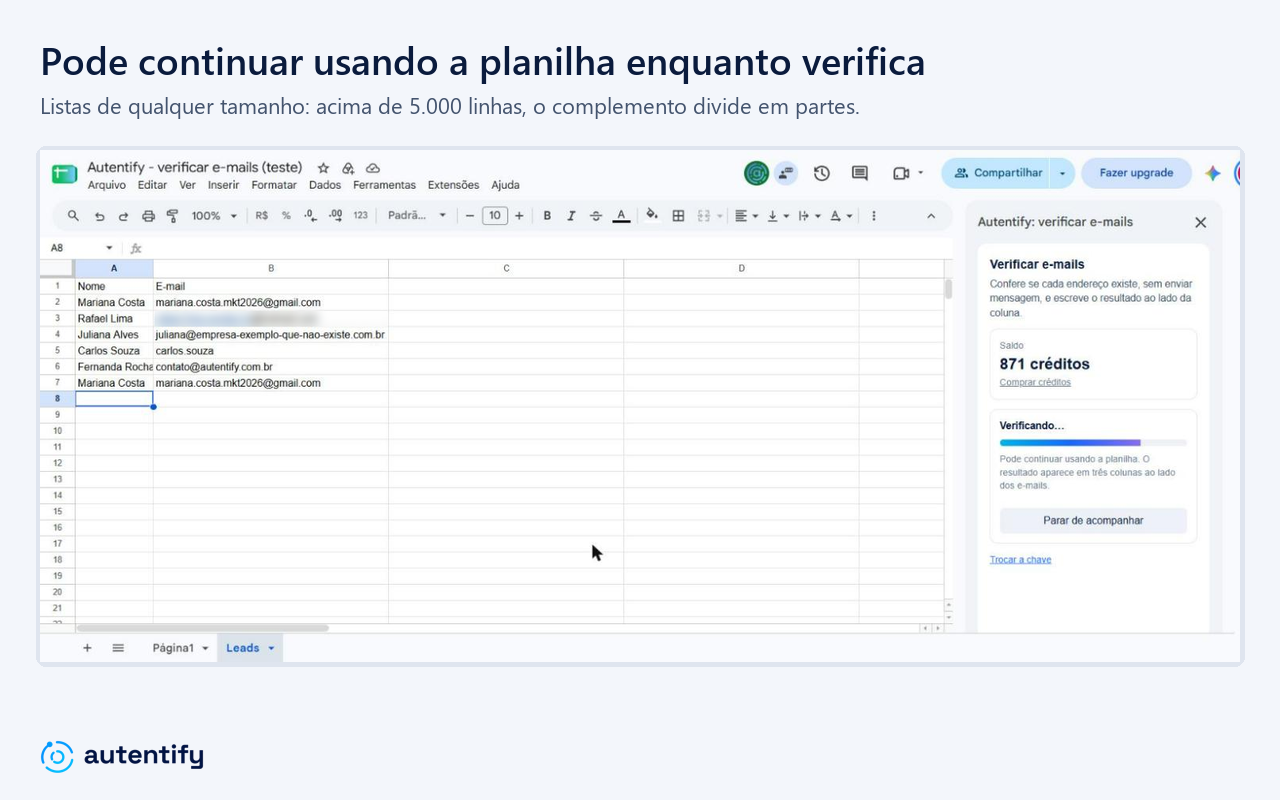Apply R$ currency format
Image resolution: width=1280 pixels, height=800 pixels.
(x=262, y=216)
